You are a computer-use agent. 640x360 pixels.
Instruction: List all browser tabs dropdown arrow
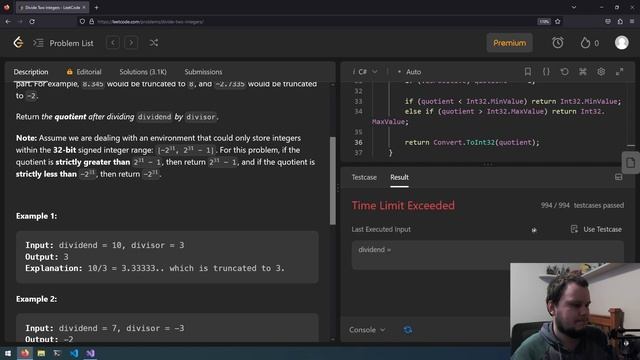tap(574, 7)
